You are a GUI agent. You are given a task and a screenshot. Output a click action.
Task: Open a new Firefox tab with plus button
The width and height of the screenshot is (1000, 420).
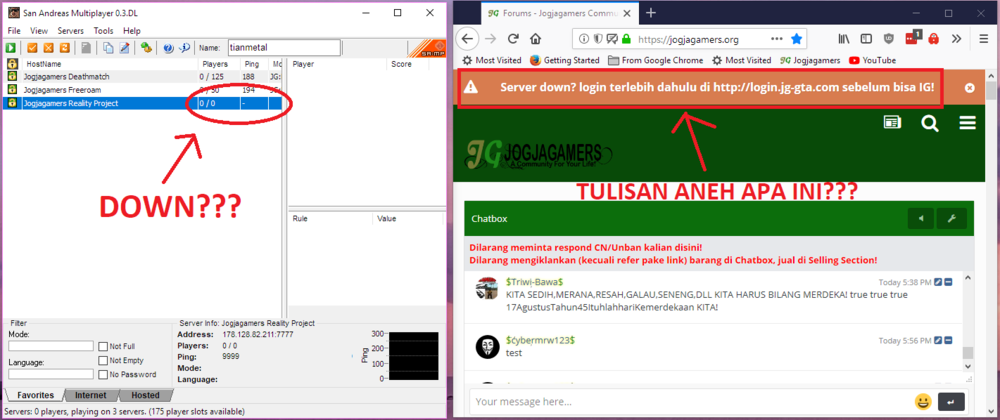click(651, 13)
